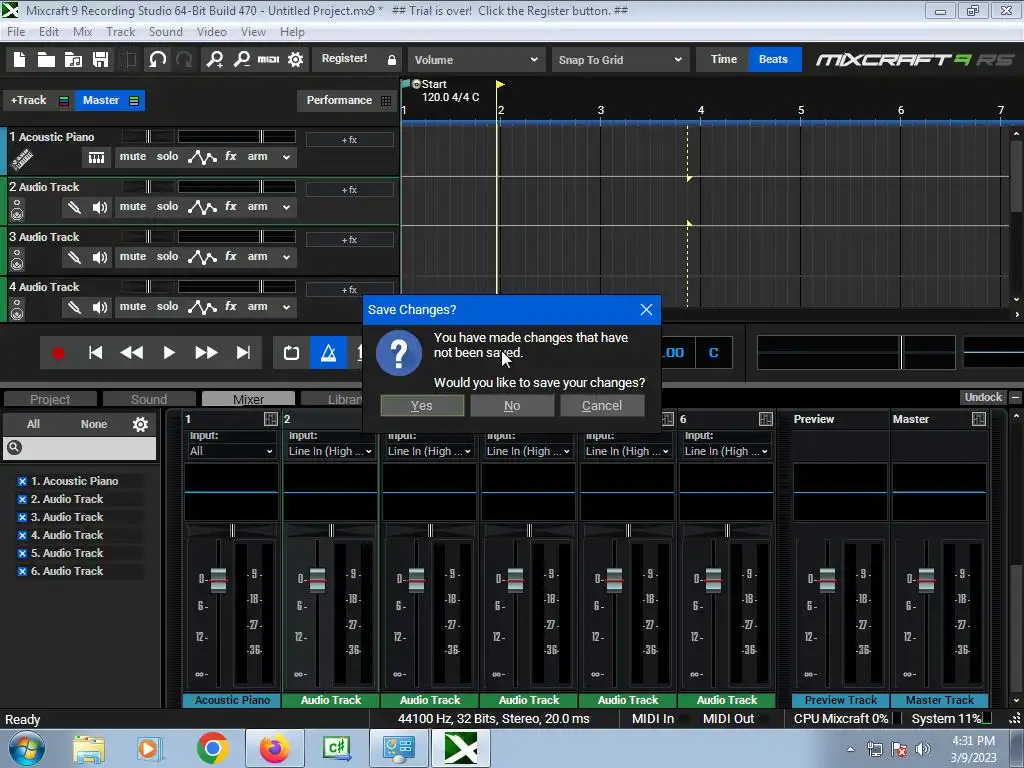Toggle the Metronome button

point(328,353)
